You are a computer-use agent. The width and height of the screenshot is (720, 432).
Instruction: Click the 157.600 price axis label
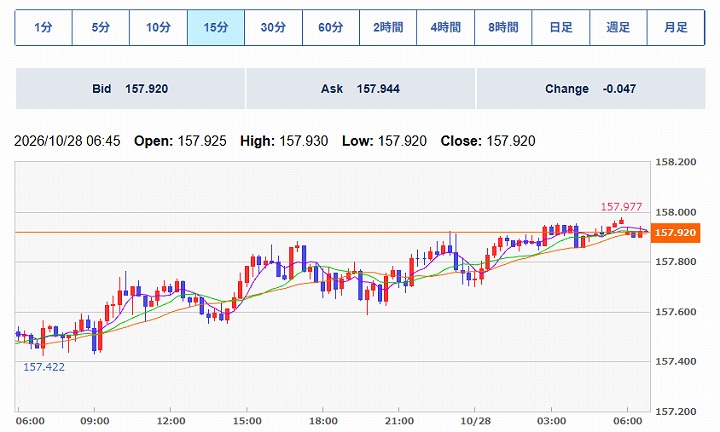675,312
